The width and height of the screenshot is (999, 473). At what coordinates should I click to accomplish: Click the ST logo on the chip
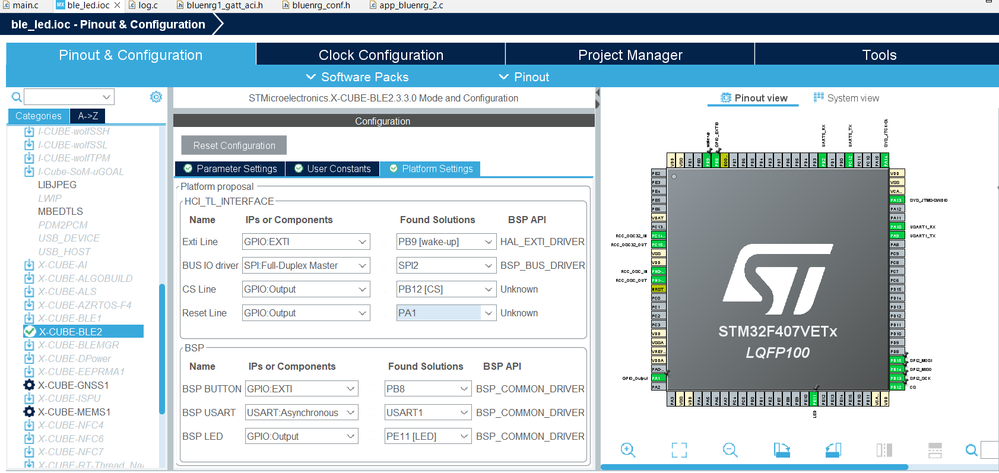click(x=777, y=280)
